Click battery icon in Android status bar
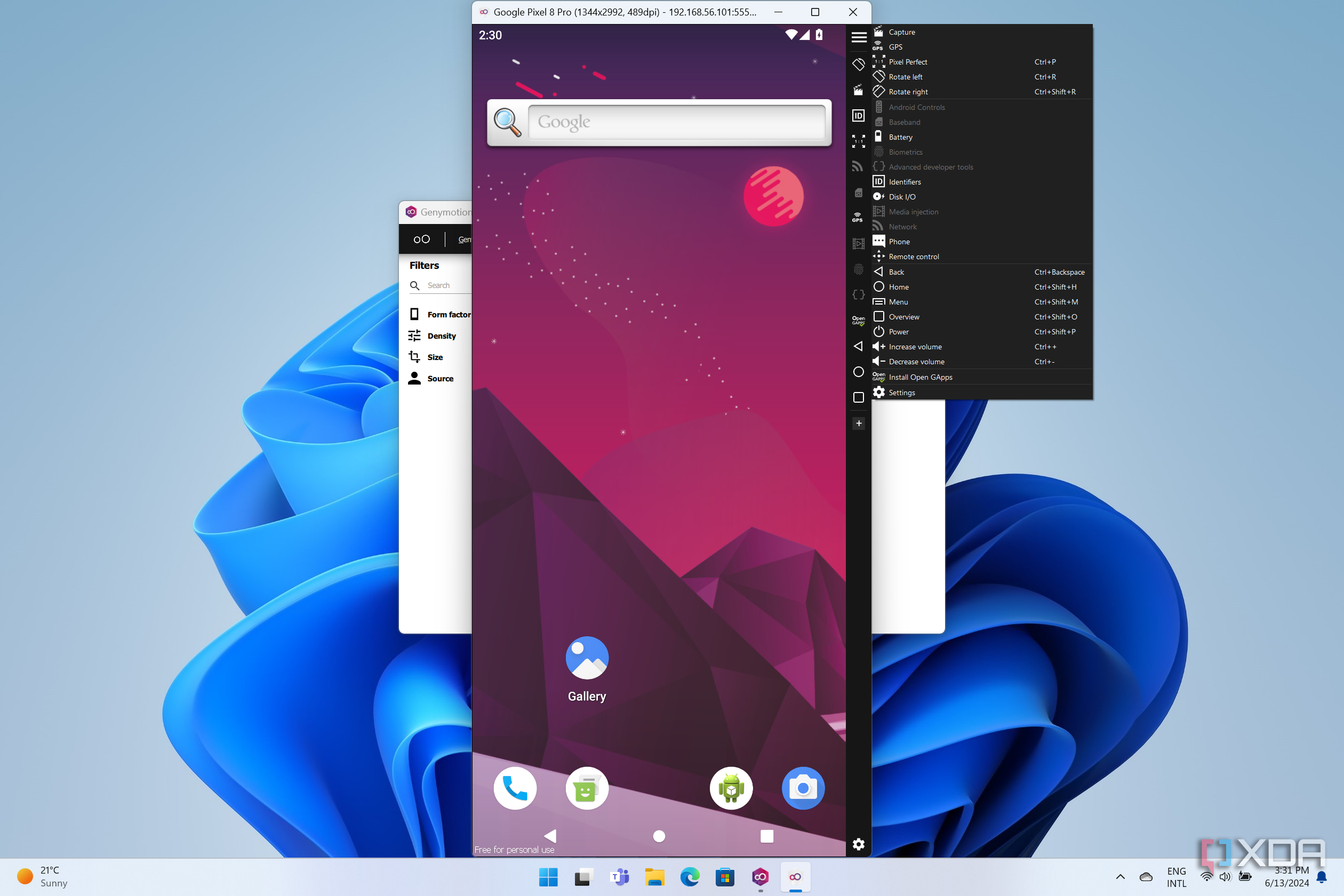The width and height of the screenshot is (1344, 896). pyautogui.click(x=819, y=35)
